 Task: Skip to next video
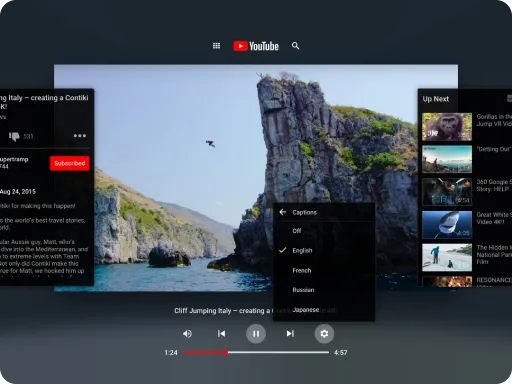coord(290,334)
